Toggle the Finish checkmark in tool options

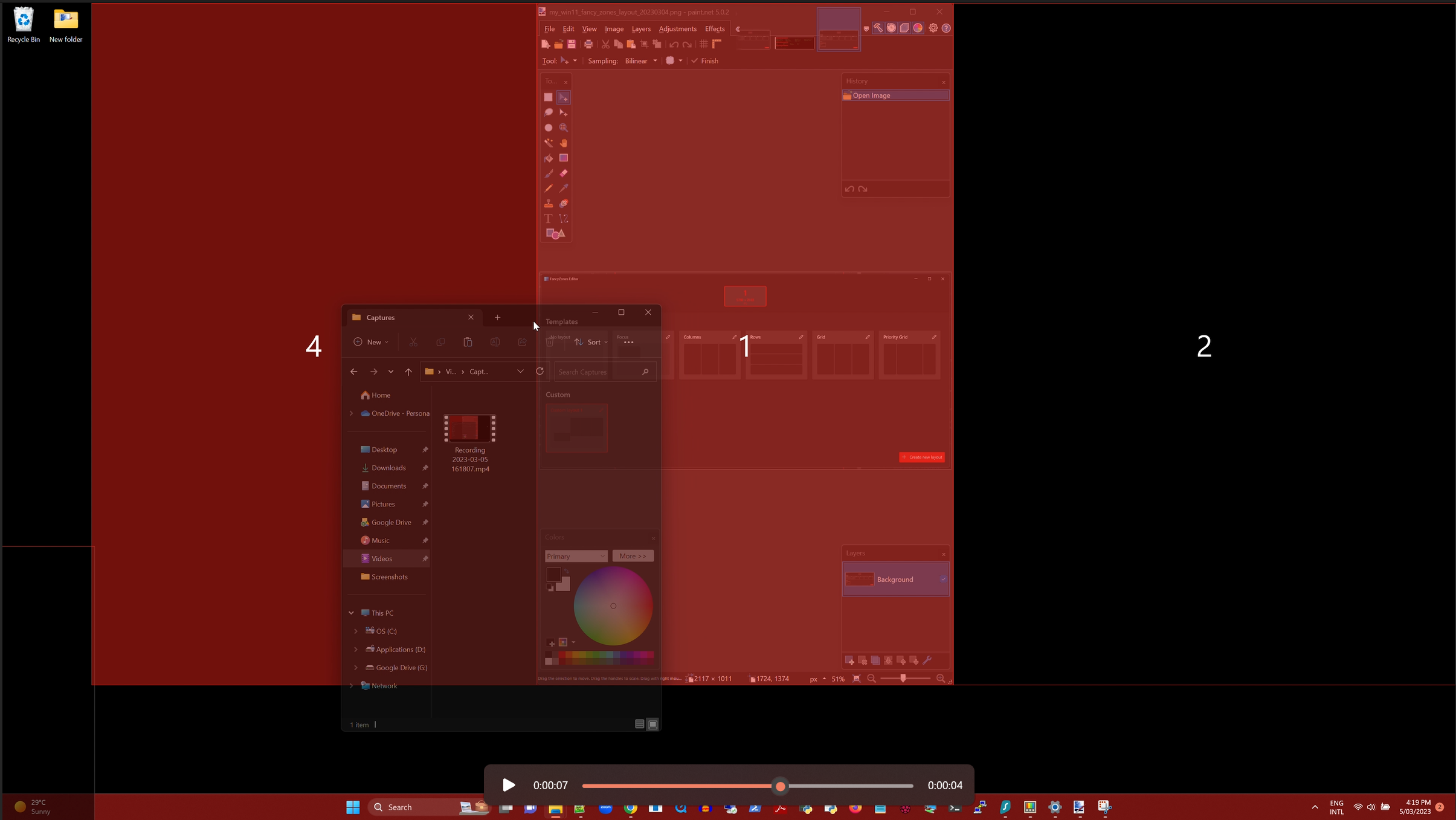coord(695,60)
